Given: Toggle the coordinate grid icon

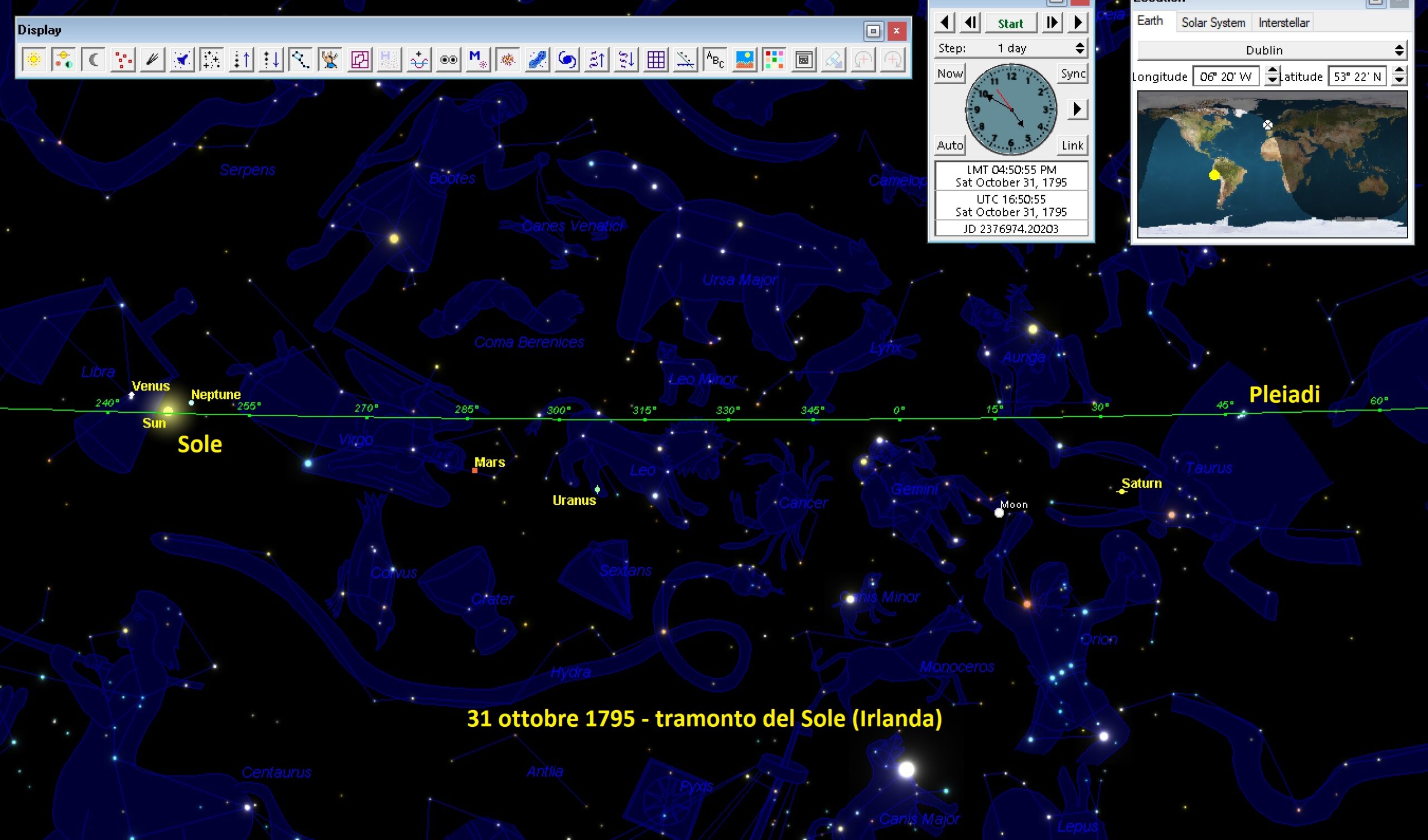Looking at the screenshot, I should pyautogui.click(x=655, y=60).
